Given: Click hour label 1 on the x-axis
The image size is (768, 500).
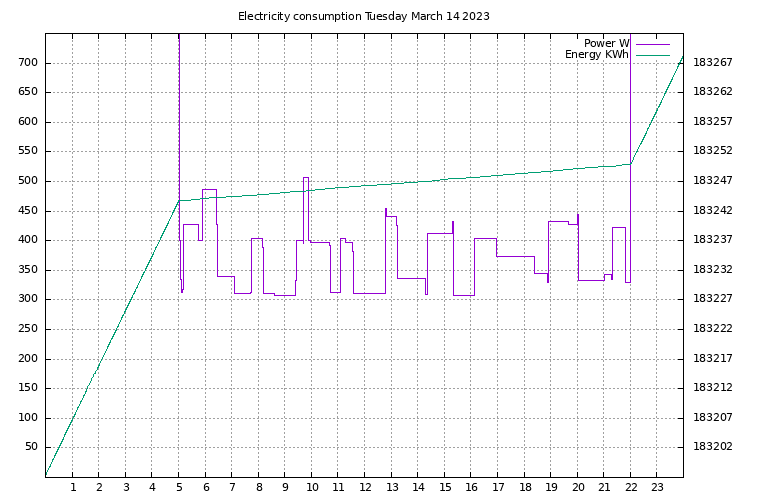Looking at the screenshot, I should pyautogui.click(x=73, y=487).
